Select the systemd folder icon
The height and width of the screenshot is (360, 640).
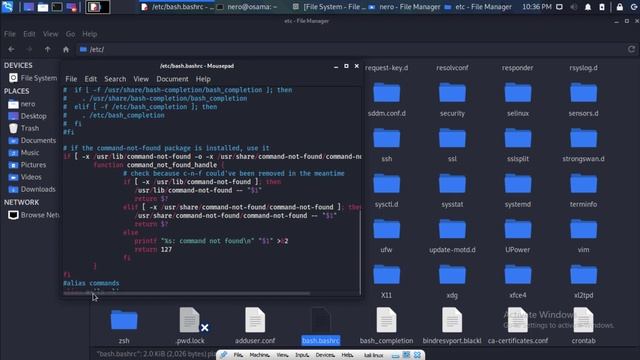(518, 184)
